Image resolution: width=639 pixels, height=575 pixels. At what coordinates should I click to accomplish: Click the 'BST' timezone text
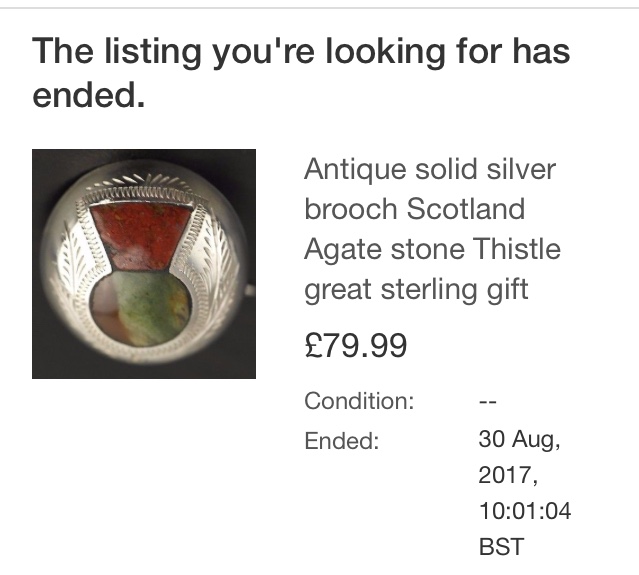pyautogui.click(x=500, y=548)
